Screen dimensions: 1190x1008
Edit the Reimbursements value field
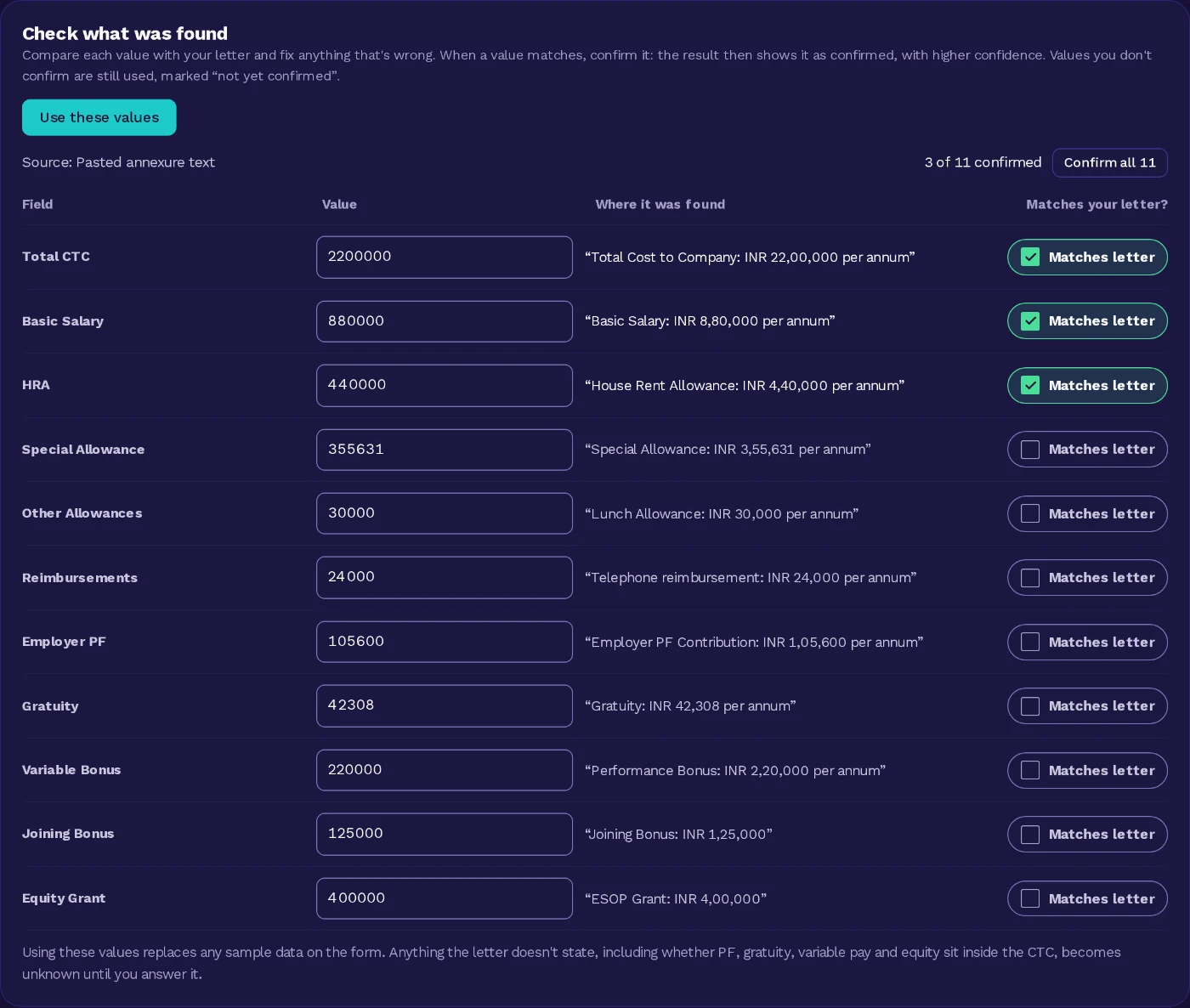pos(445,578)
